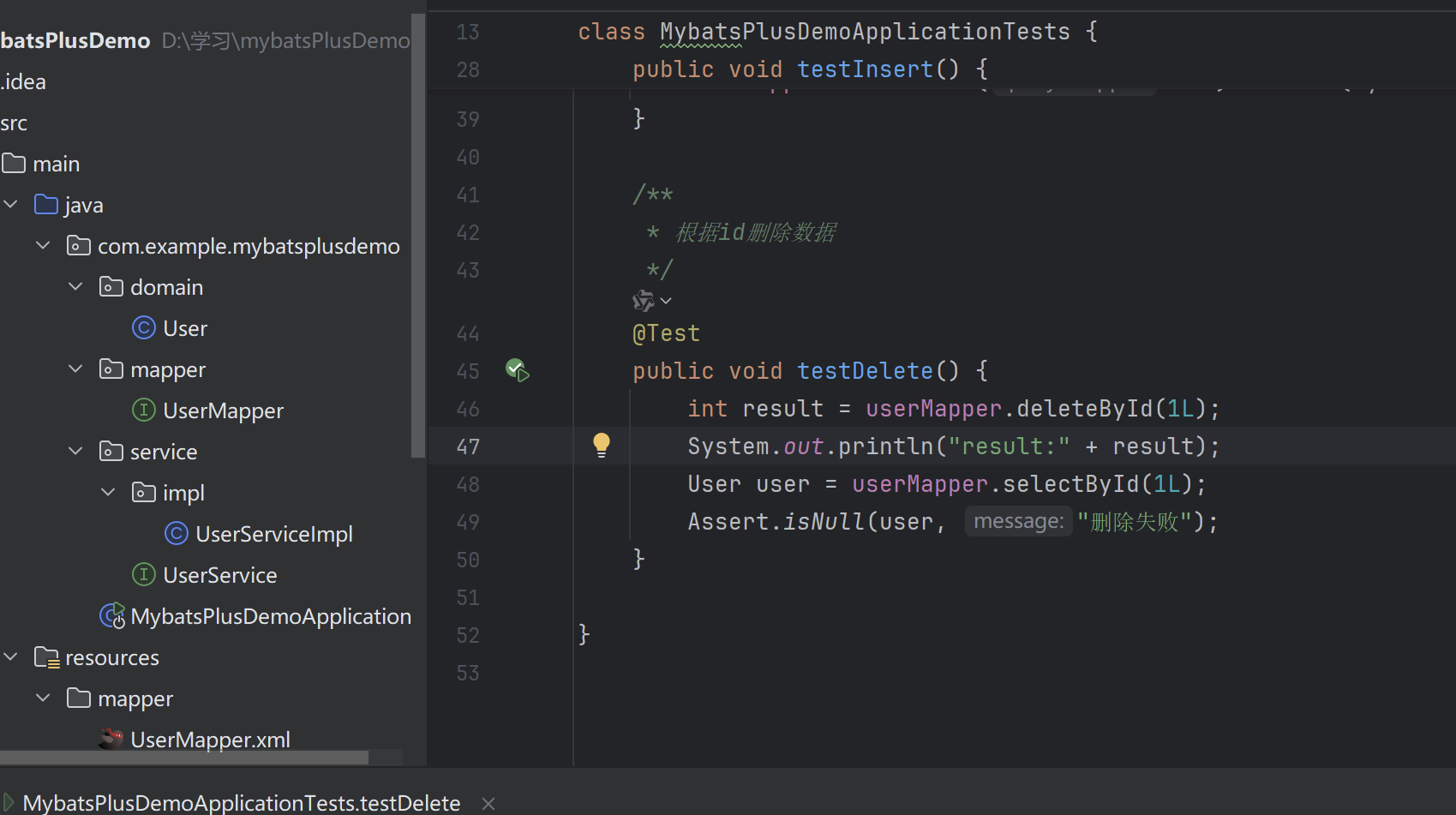Click the package icon beside domain
Viewport: 1456px width, 815px height.
111,286
